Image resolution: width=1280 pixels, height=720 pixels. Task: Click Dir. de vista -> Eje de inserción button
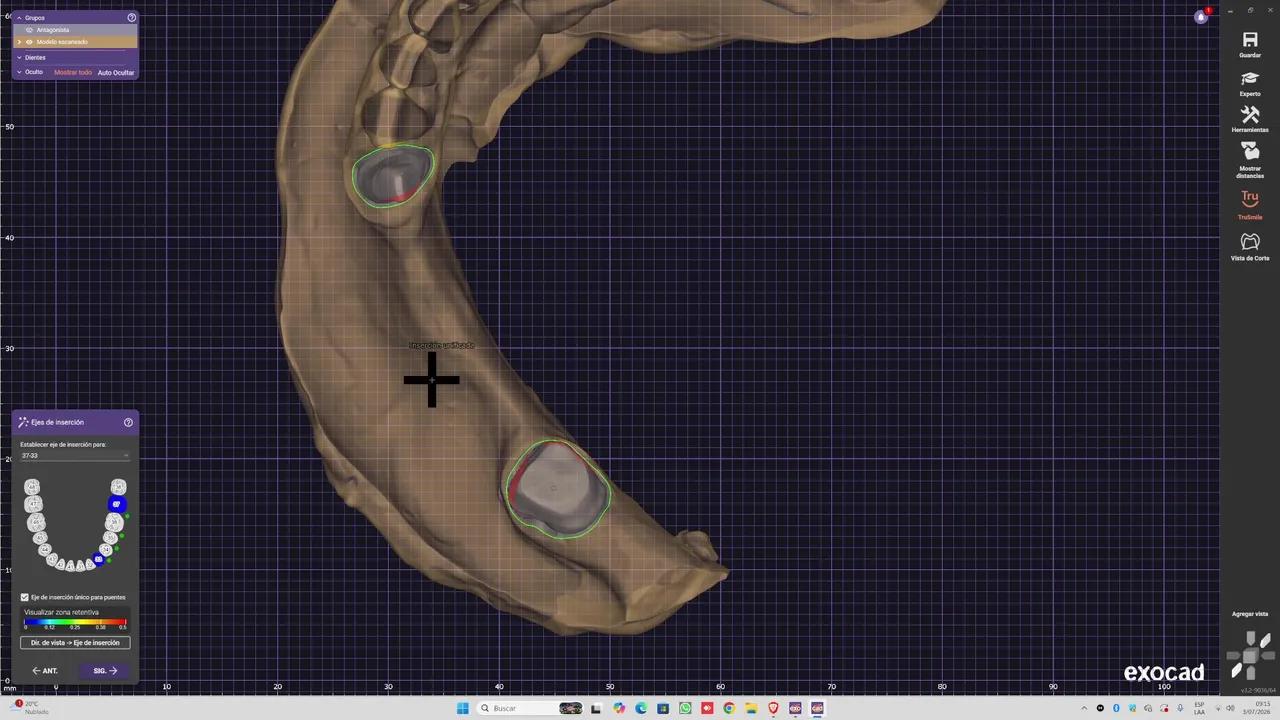75,643
